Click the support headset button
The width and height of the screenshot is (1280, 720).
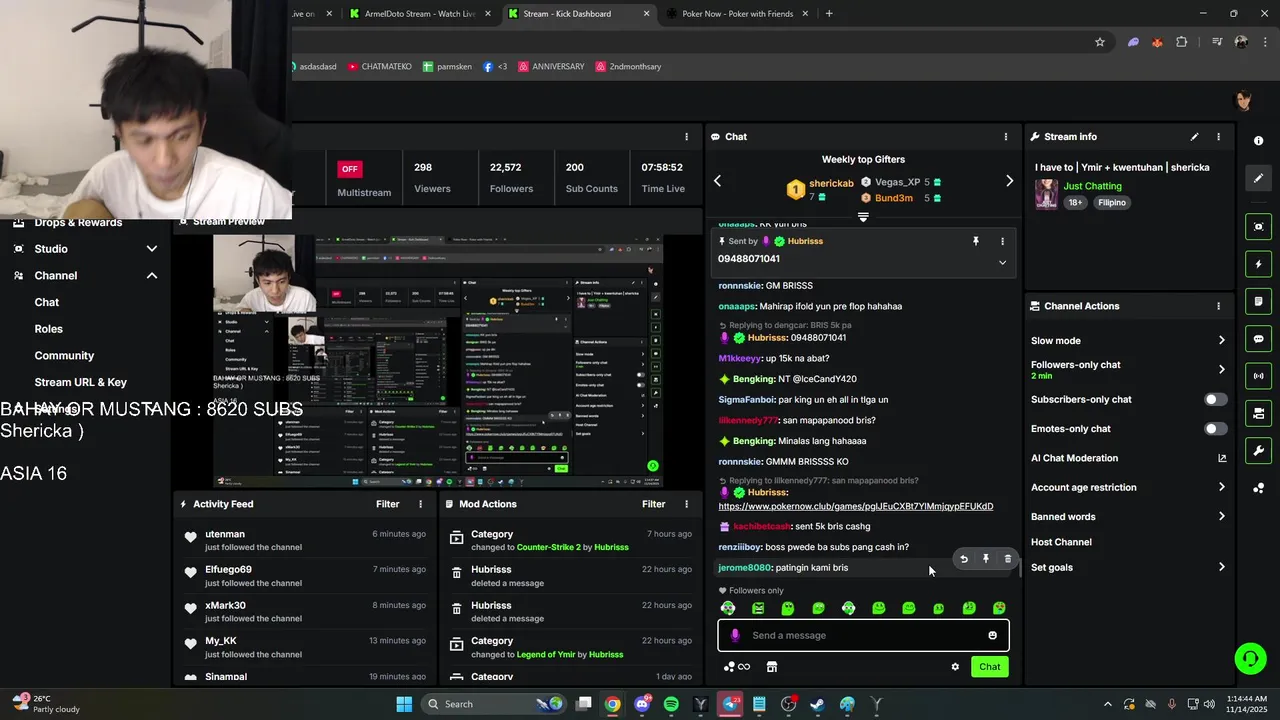tap(1250, 658)
